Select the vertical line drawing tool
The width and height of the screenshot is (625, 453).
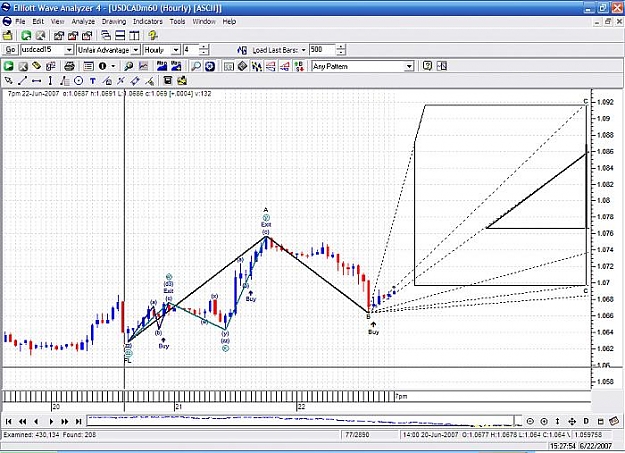pos(50,81)
